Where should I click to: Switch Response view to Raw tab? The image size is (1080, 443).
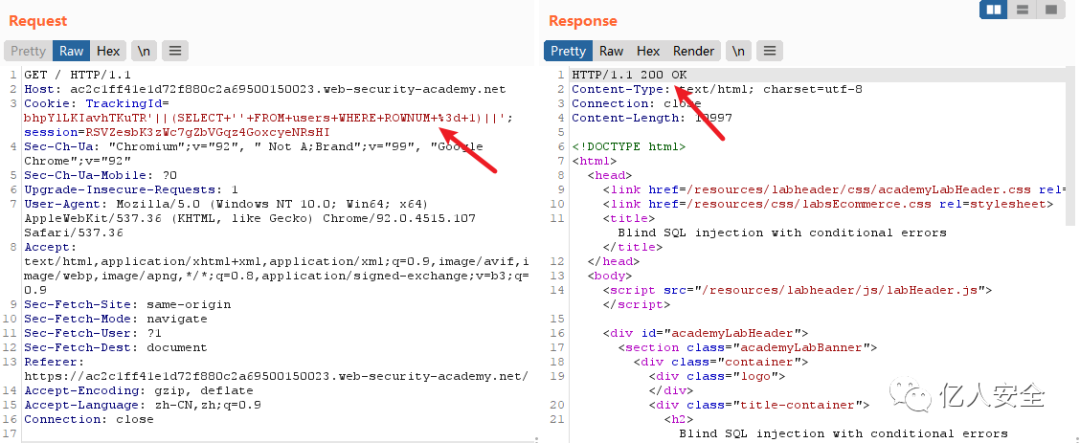pyautogui.click(x=611, y=51)
